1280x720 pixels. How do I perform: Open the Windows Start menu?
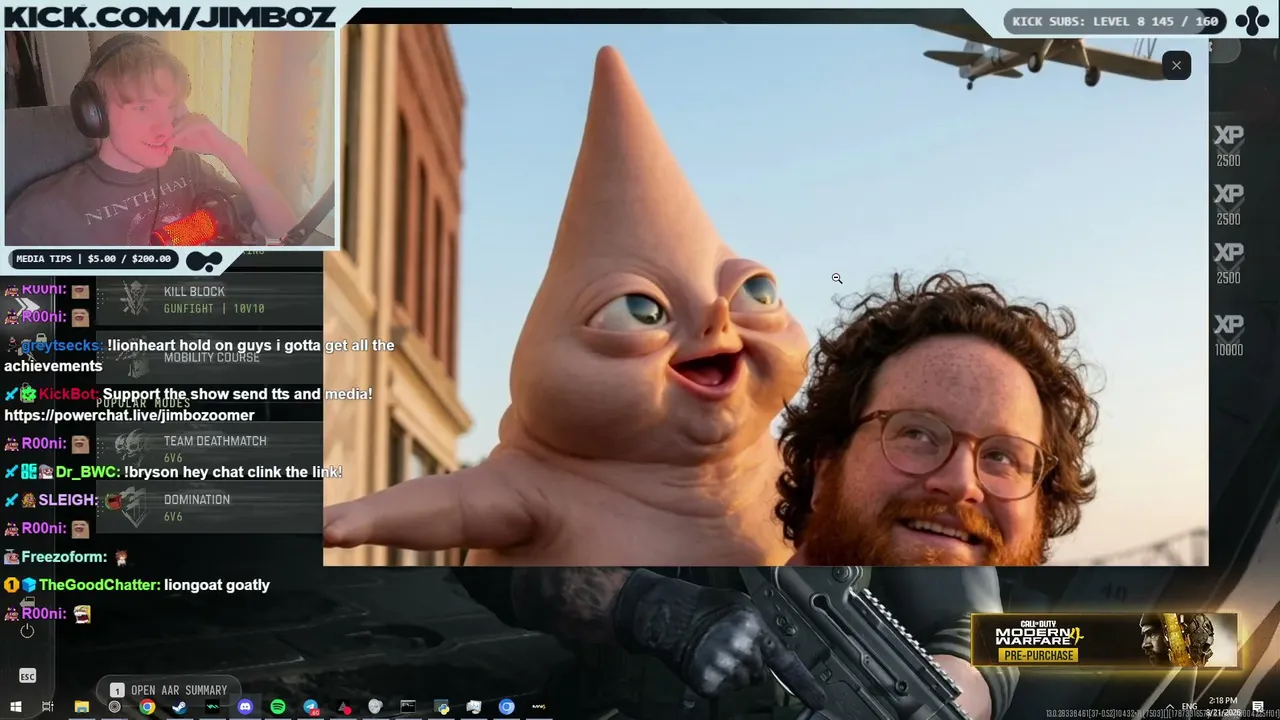[16, 707]
